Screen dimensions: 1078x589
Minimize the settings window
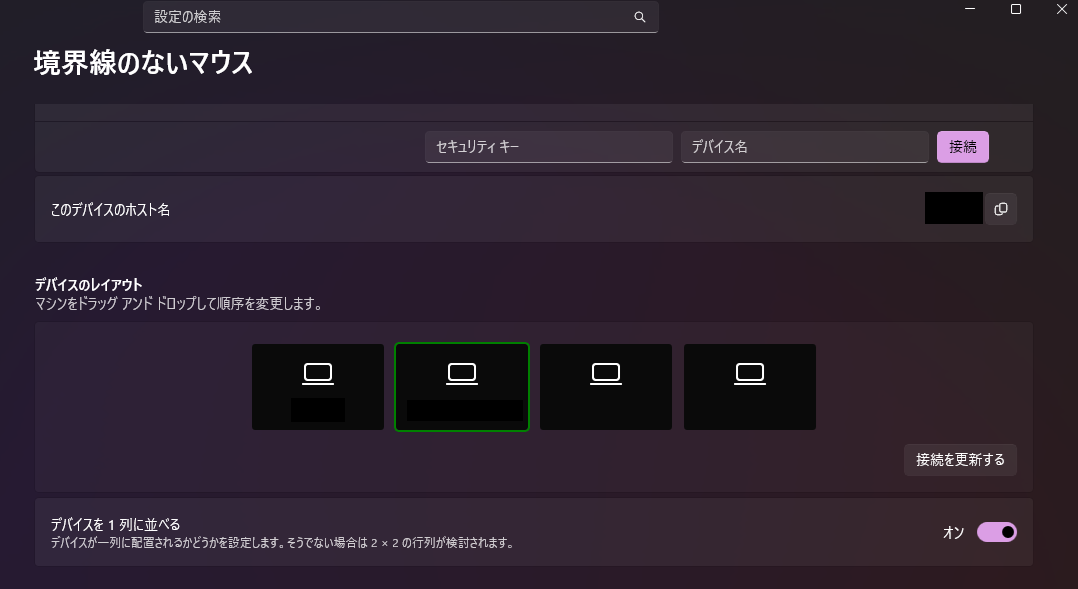tap(970, 9)
